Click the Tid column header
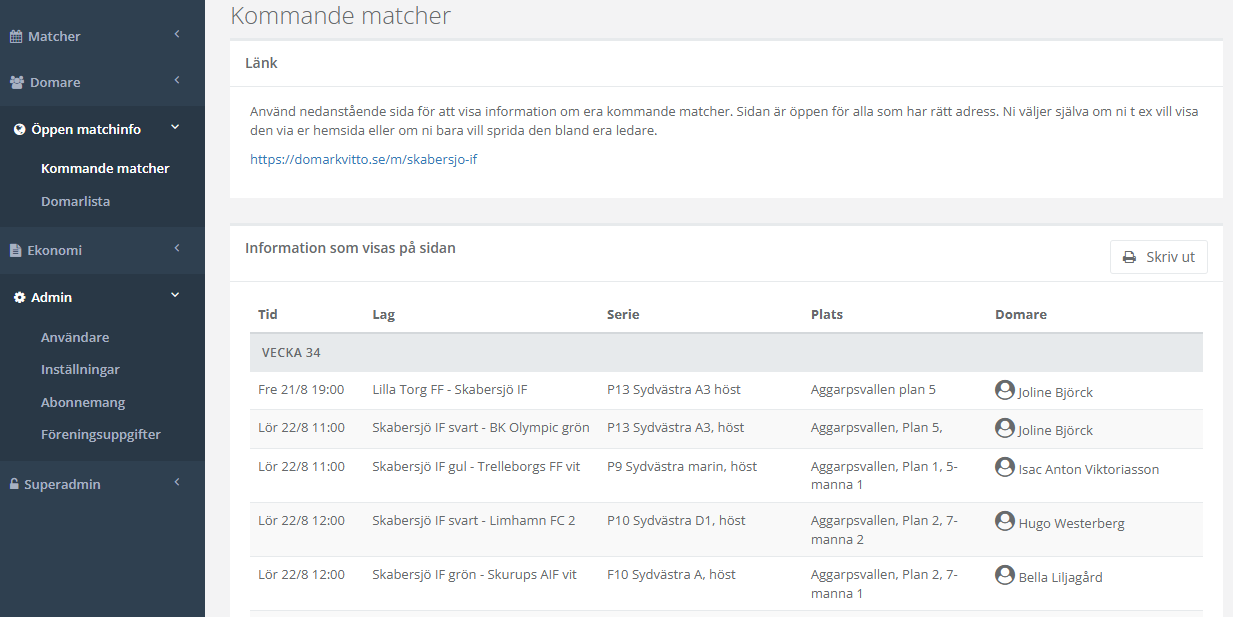1233x617 pixels. [268, 314]
